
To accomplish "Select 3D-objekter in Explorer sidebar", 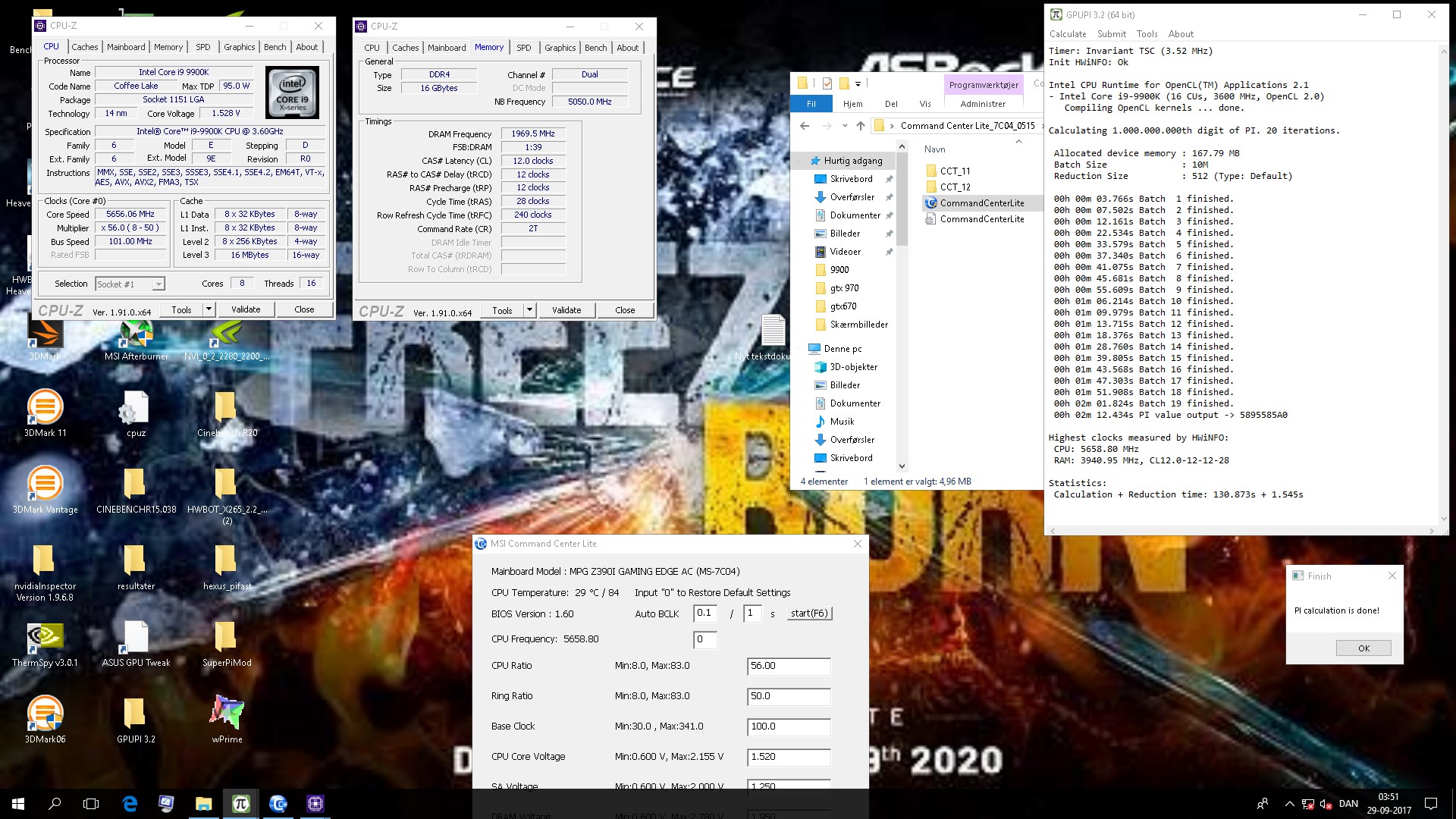I will pos(853,367).
